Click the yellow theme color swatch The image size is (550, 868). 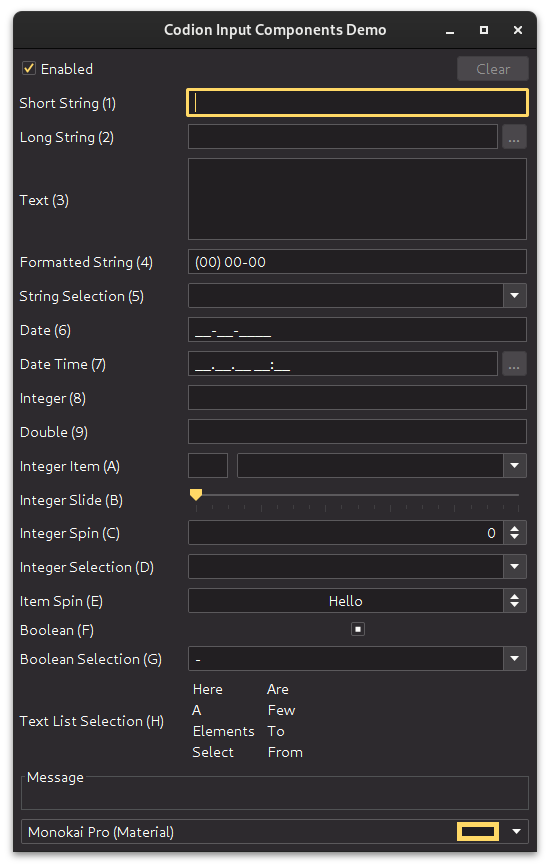tap(478, 831)
